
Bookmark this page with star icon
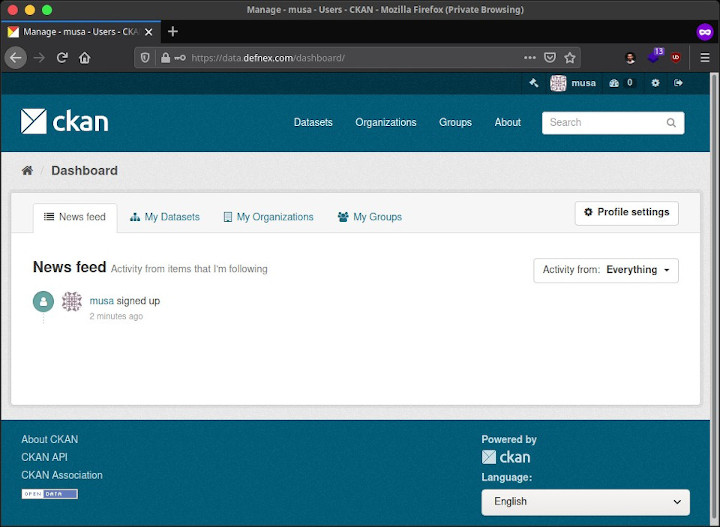[x=570, y=57]
